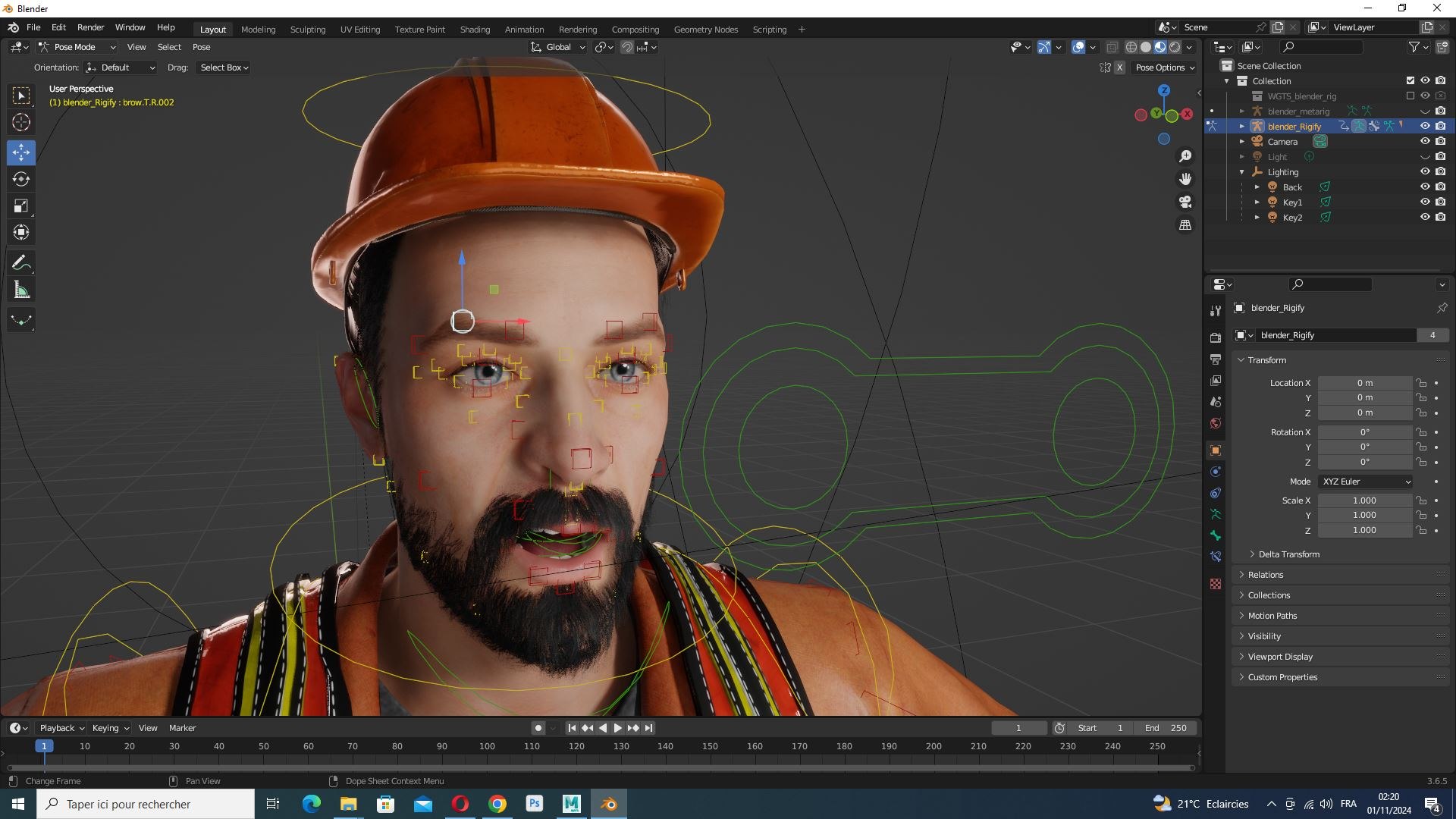Open the Render menu
This screenshot has width=1456, height=819.
(90, 27)
